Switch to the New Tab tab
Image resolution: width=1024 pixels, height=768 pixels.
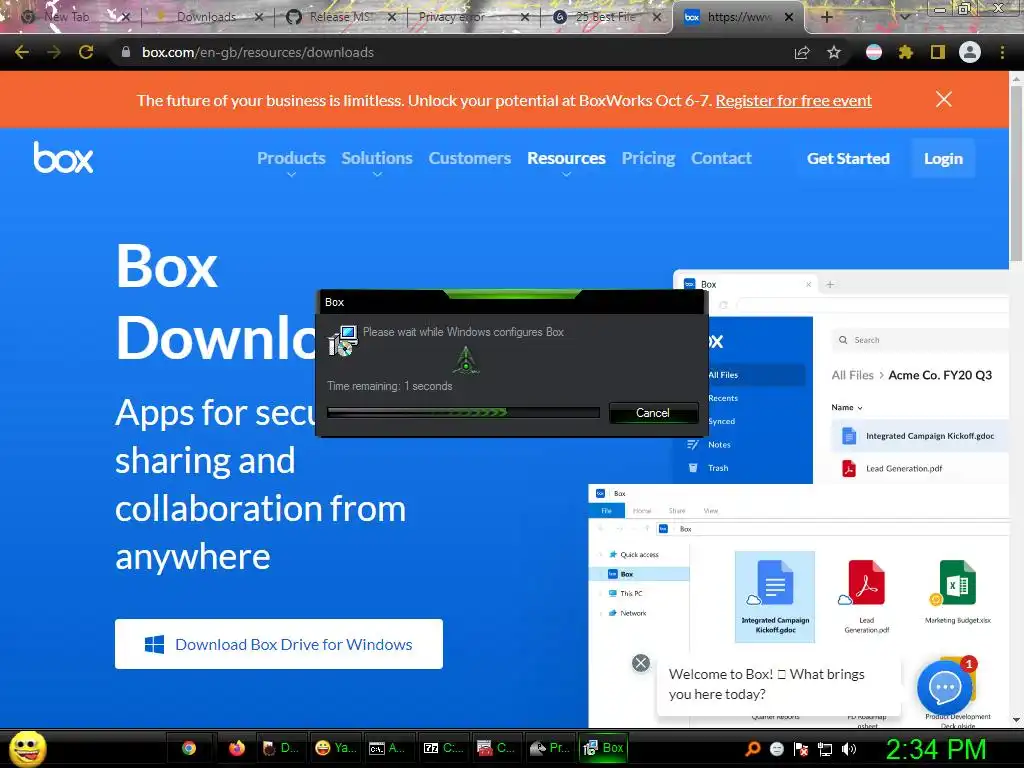66,17
